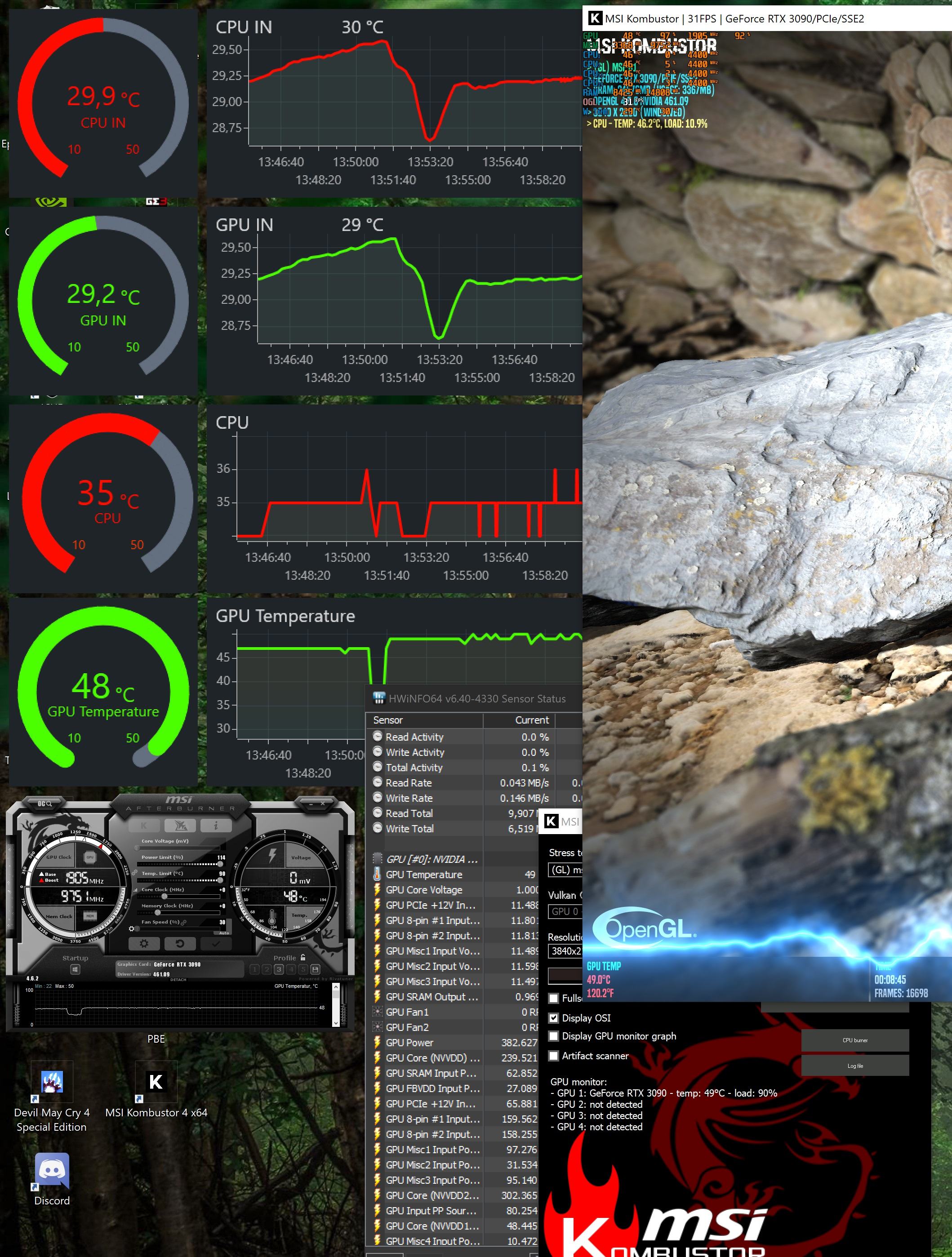Open the voltage-frequency curve bars icon
Image resolution: width=952 pixels, height=1257 pixels.
click(x=135, y=890)
